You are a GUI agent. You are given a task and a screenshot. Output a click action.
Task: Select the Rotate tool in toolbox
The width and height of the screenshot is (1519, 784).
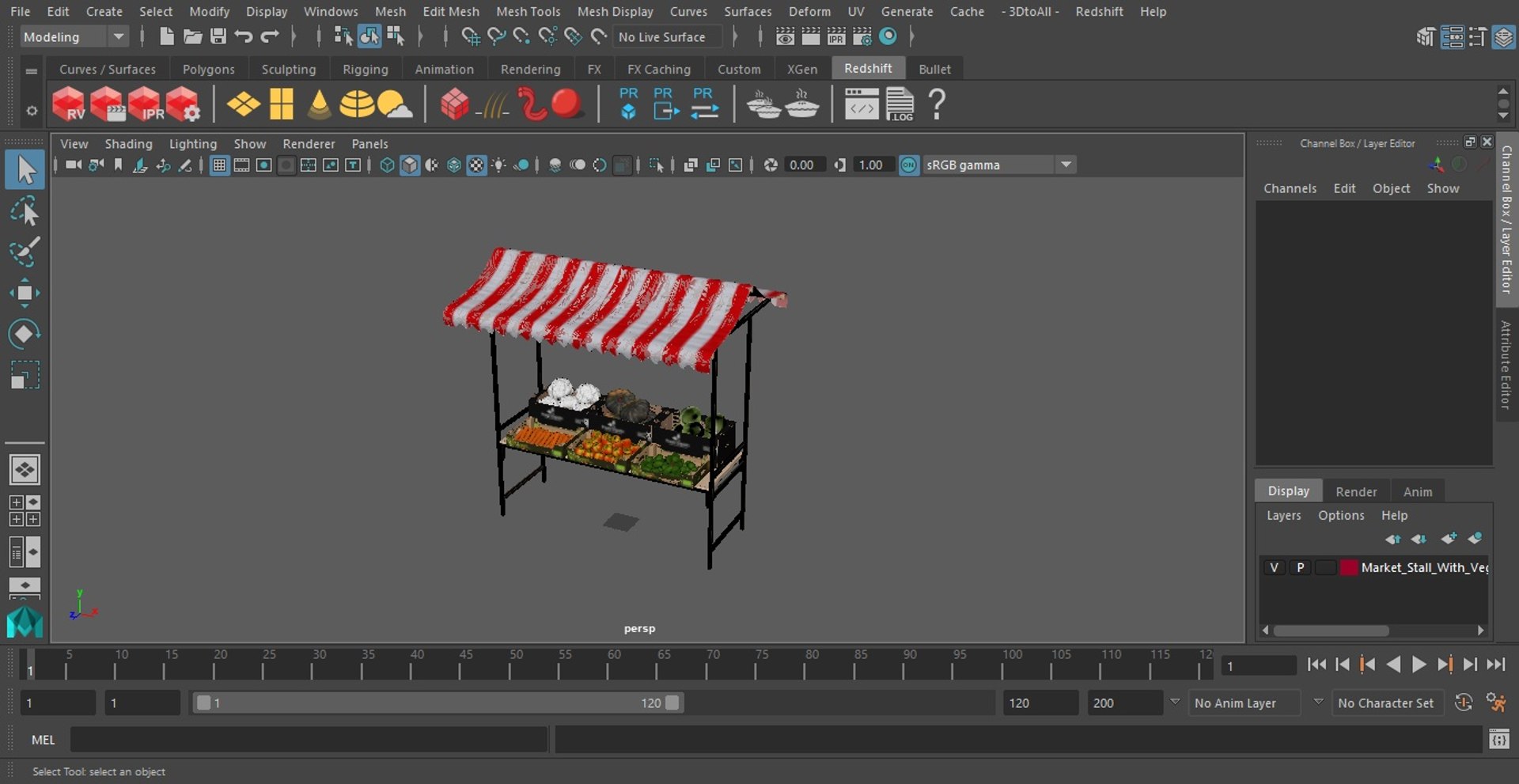25,333
